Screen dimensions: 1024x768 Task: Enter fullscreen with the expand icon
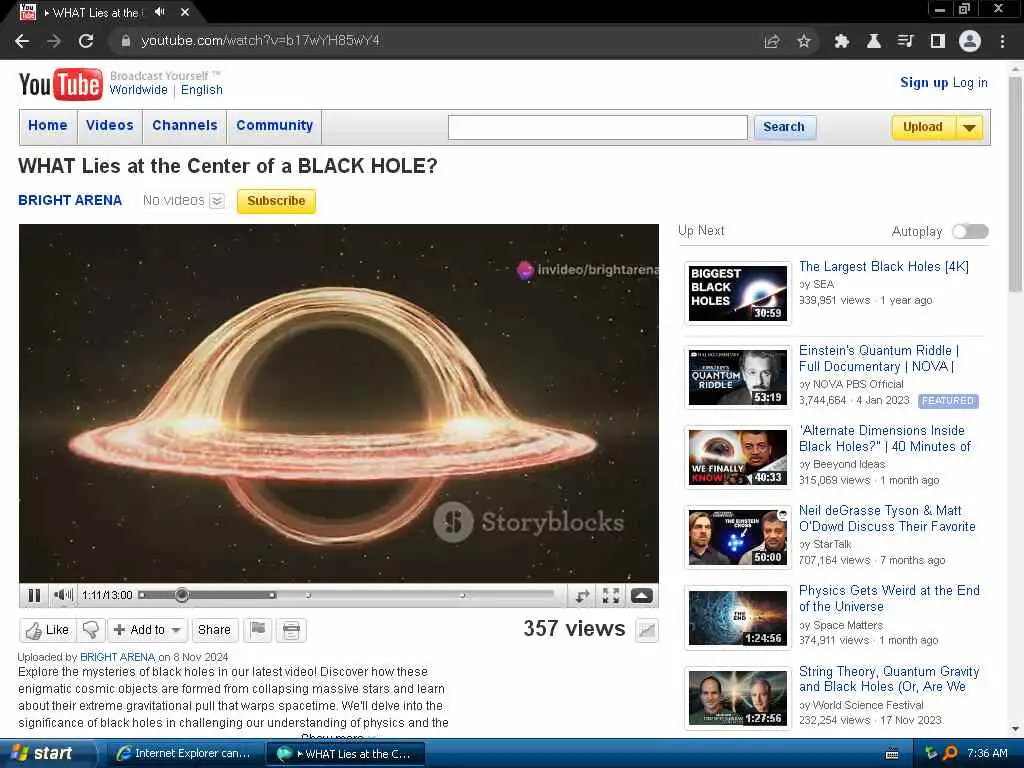click(x=611, y=595)
